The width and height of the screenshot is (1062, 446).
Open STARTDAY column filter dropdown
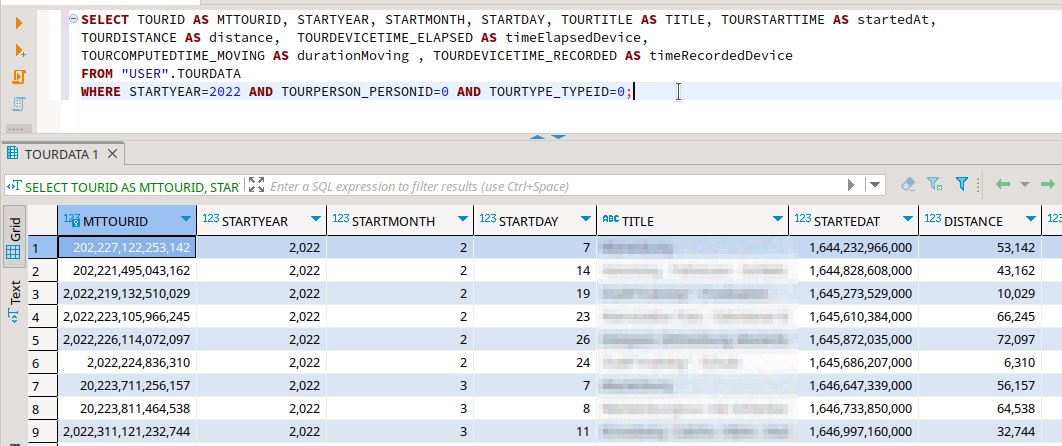click(x=586, y=219)
